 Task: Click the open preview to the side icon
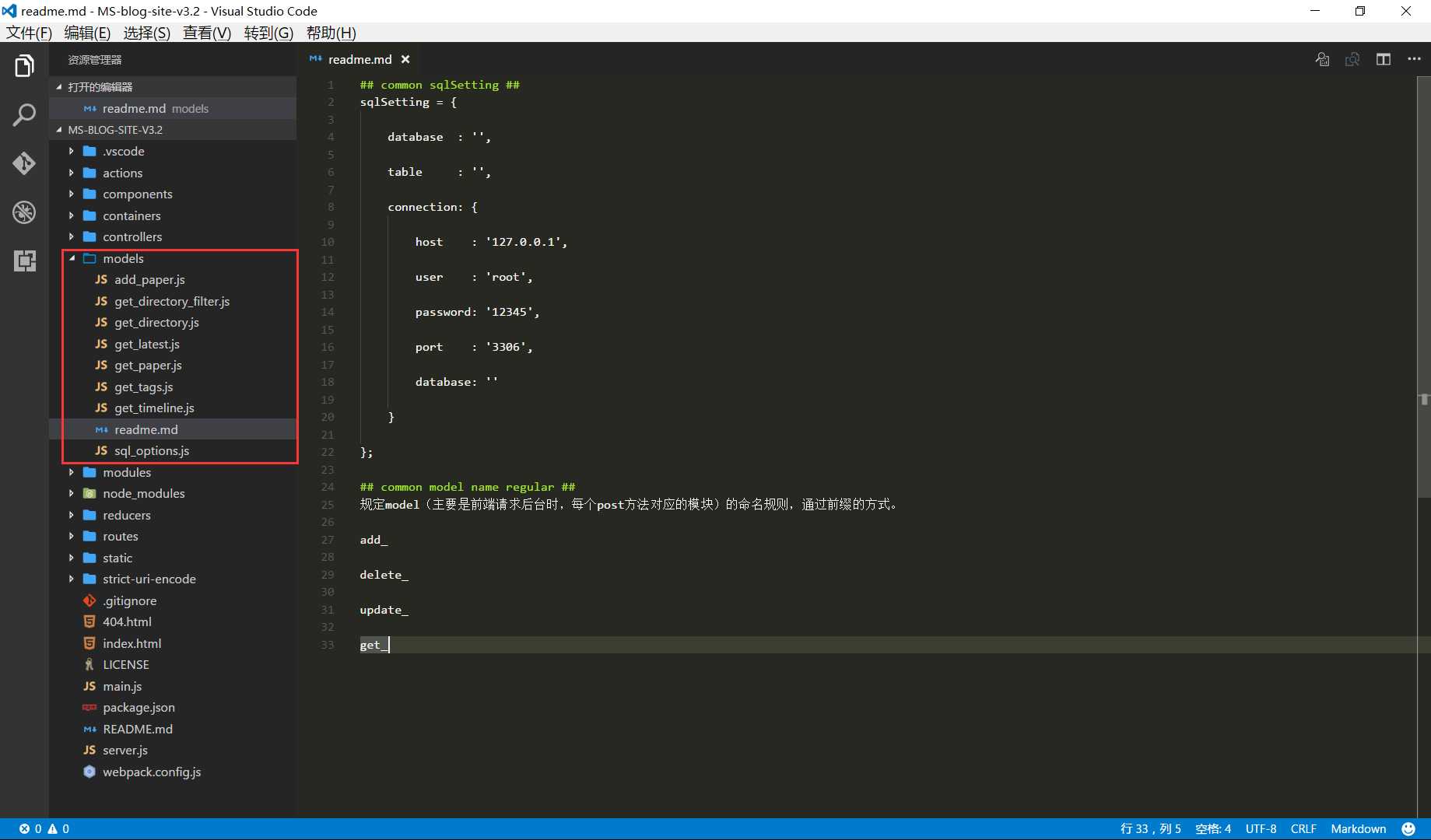[1352, 59]
